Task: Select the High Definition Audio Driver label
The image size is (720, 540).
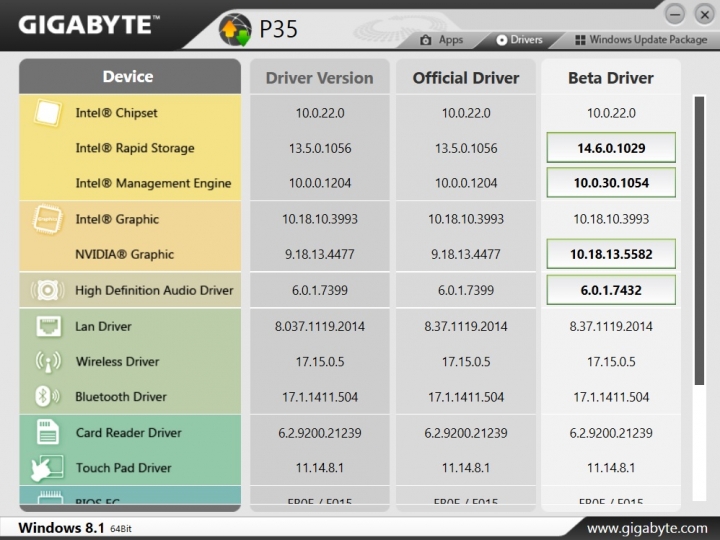Action: click(154, 290)
